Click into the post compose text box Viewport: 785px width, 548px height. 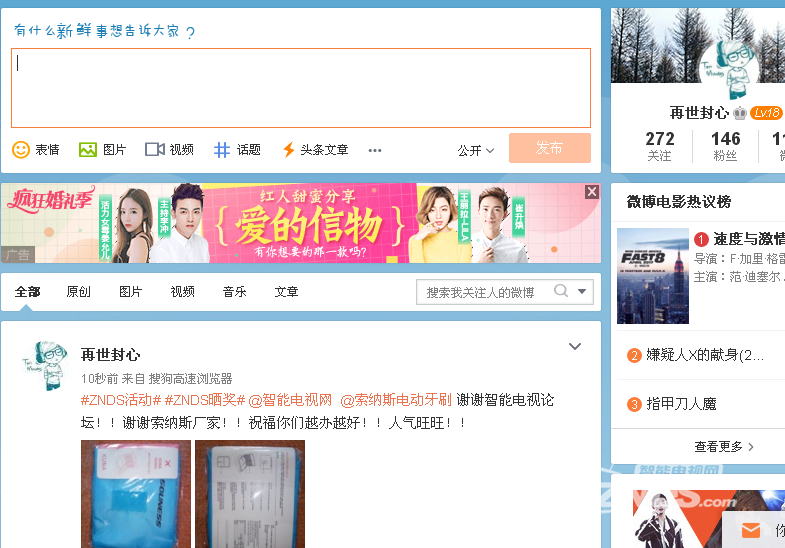click(x=301, y=88)
